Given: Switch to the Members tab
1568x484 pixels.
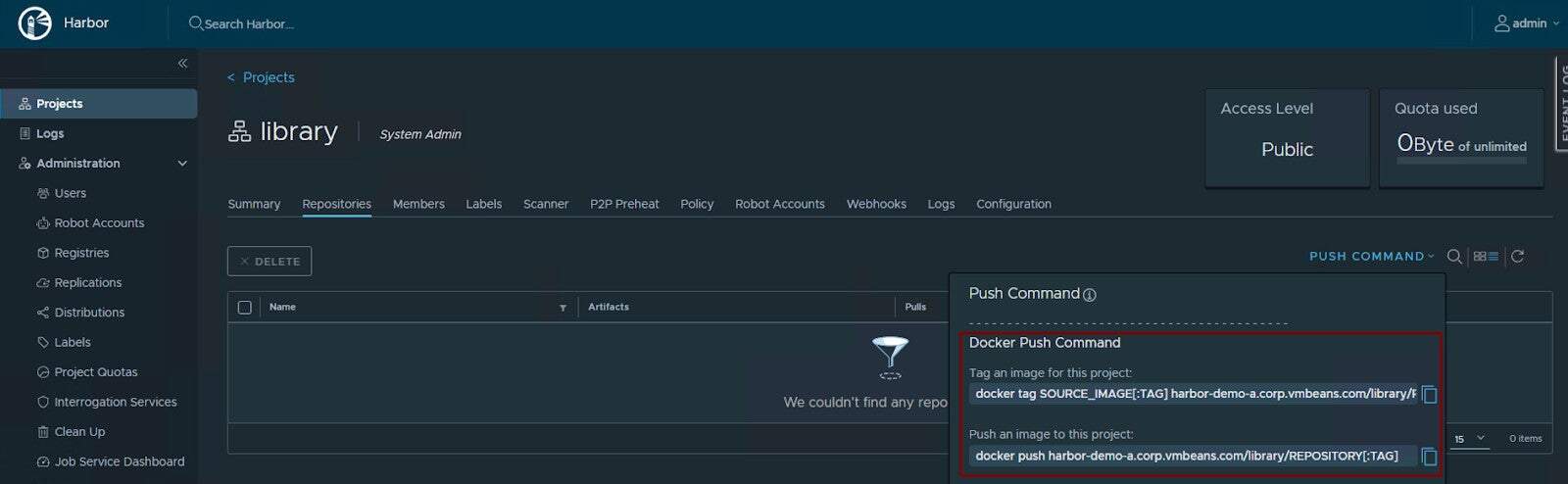Looking at the screenshot, I should point(418,205).
